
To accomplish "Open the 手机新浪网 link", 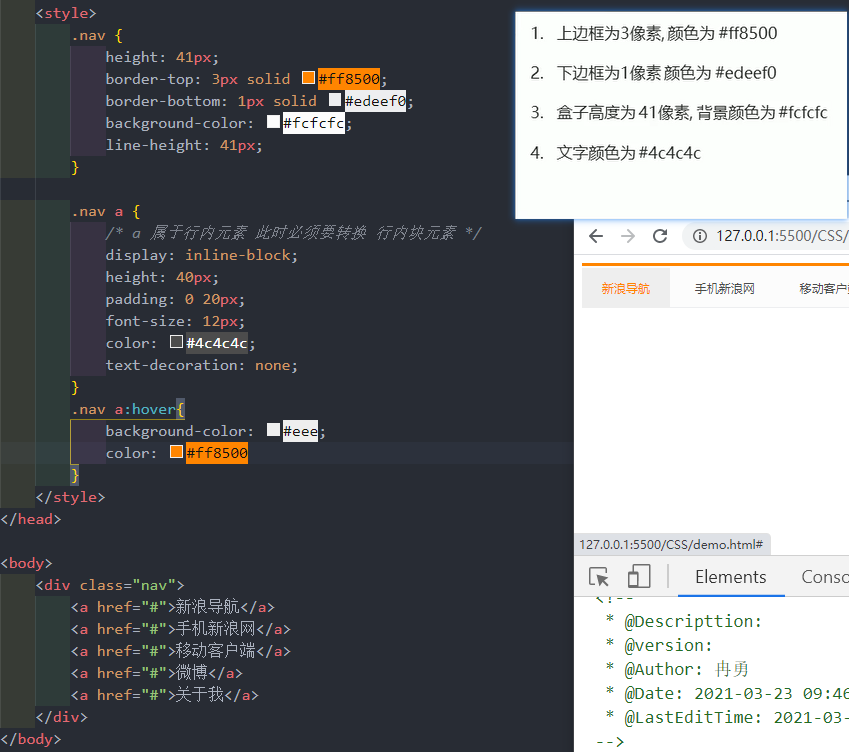I will (725, 289).
